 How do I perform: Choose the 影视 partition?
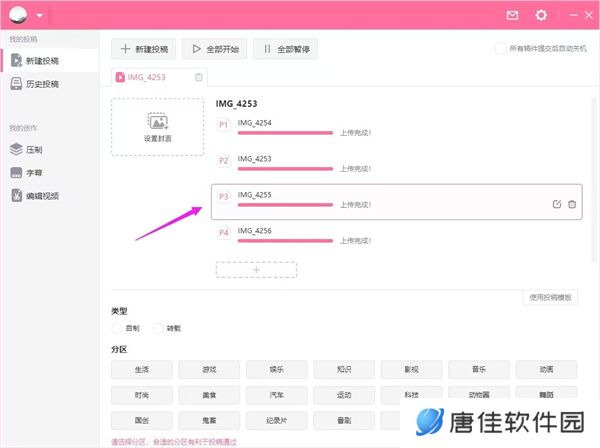click(x=411, y=370)
